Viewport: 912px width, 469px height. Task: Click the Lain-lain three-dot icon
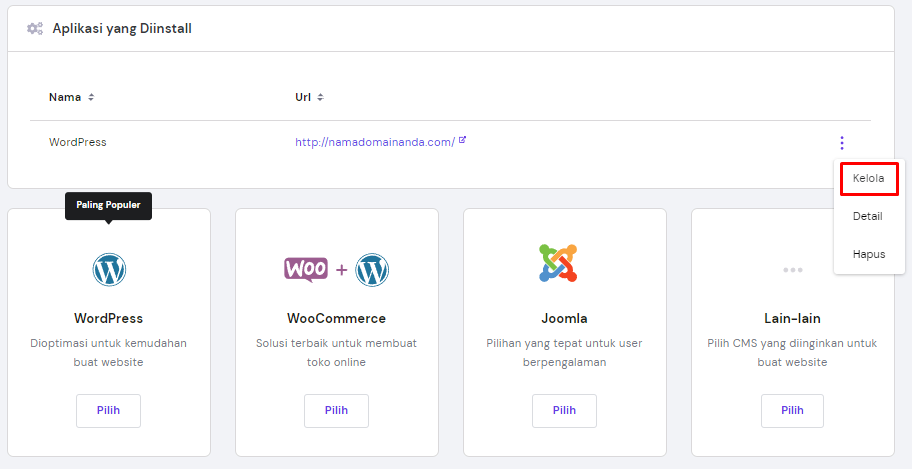[x=793, y=270]
